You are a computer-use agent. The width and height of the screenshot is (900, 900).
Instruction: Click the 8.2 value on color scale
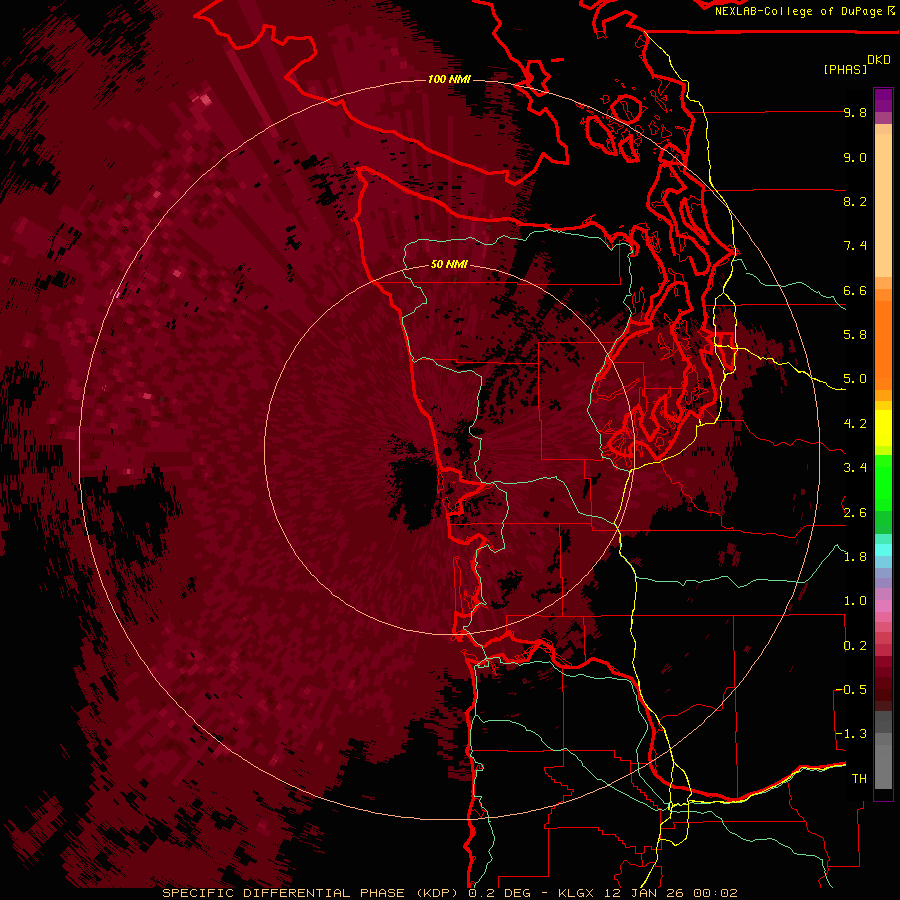point(855,201)
